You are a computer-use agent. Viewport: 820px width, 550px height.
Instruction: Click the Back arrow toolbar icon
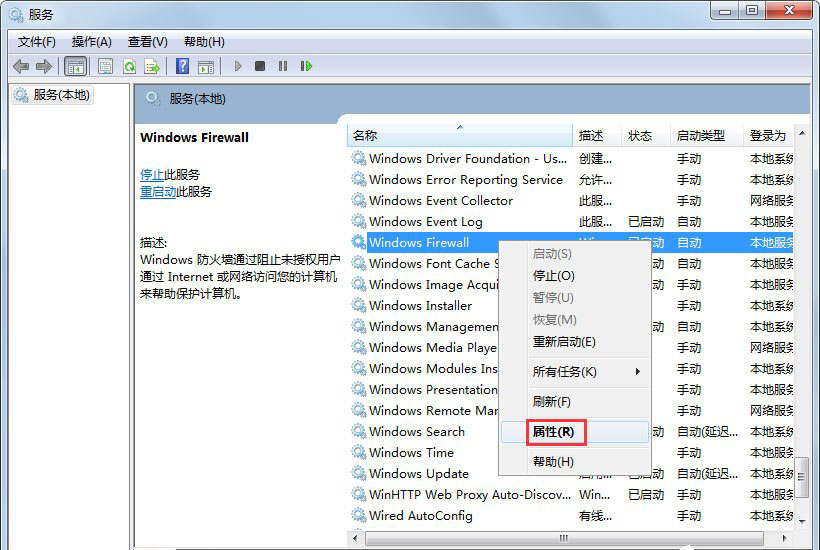click(21, 66)
